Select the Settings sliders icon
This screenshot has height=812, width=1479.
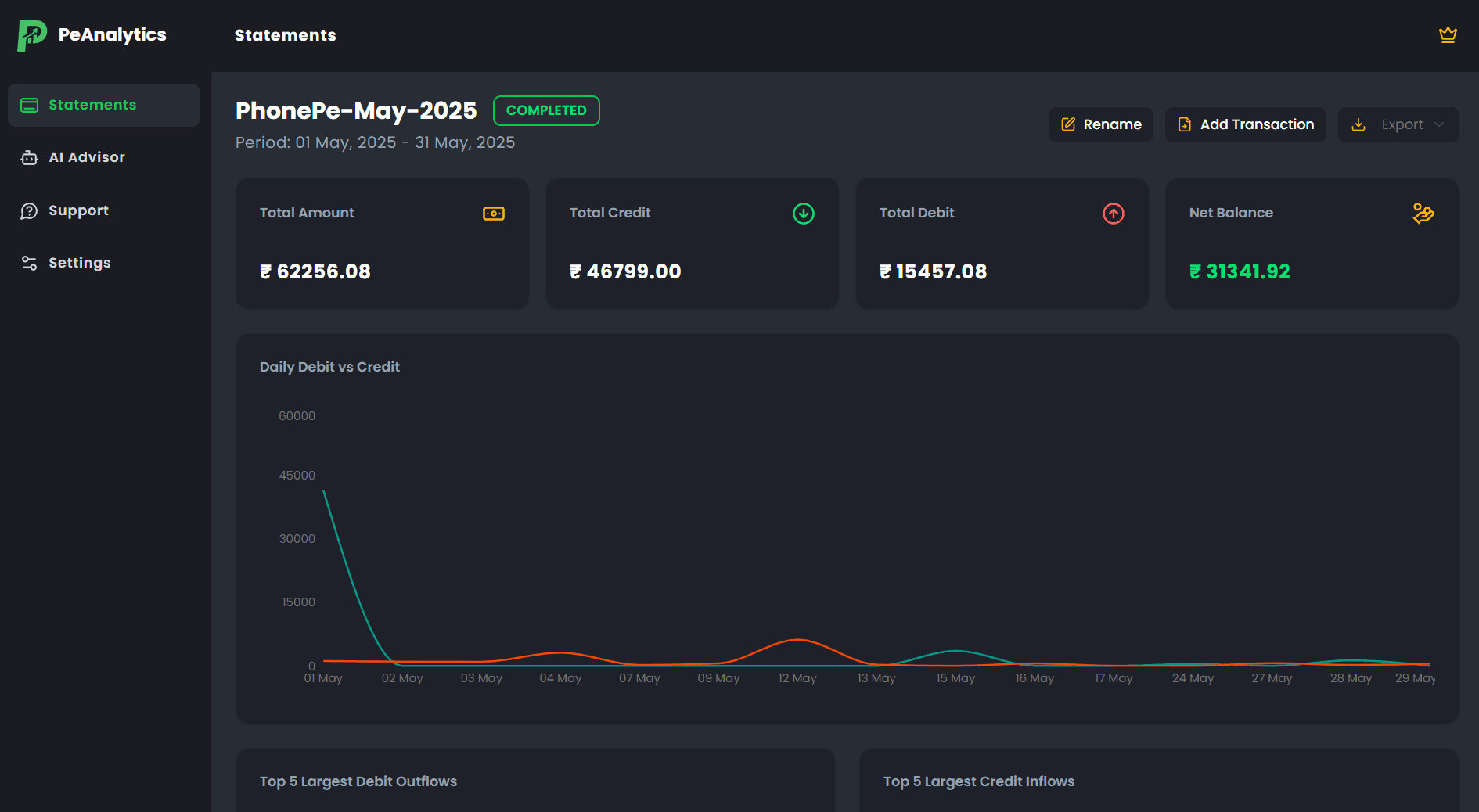[29, 263]
